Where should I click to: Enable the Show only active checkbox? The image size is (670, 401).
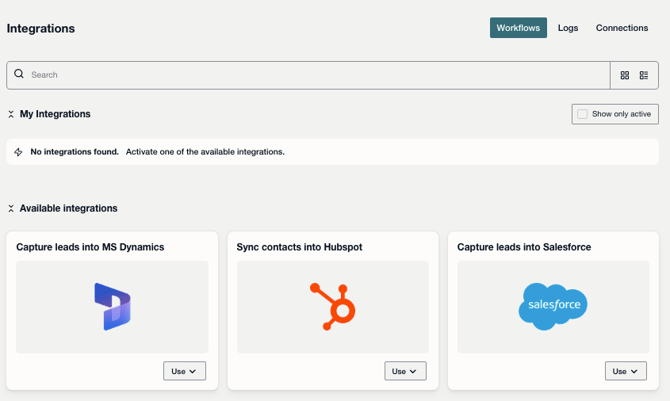(582, 114)
